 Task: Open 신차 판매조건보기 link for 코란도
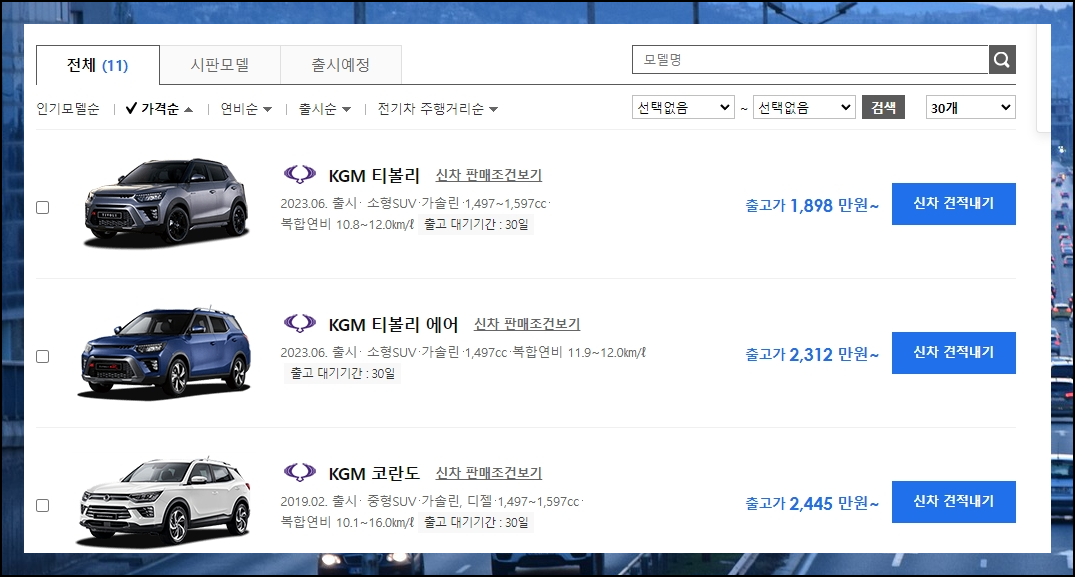[489, 474]
